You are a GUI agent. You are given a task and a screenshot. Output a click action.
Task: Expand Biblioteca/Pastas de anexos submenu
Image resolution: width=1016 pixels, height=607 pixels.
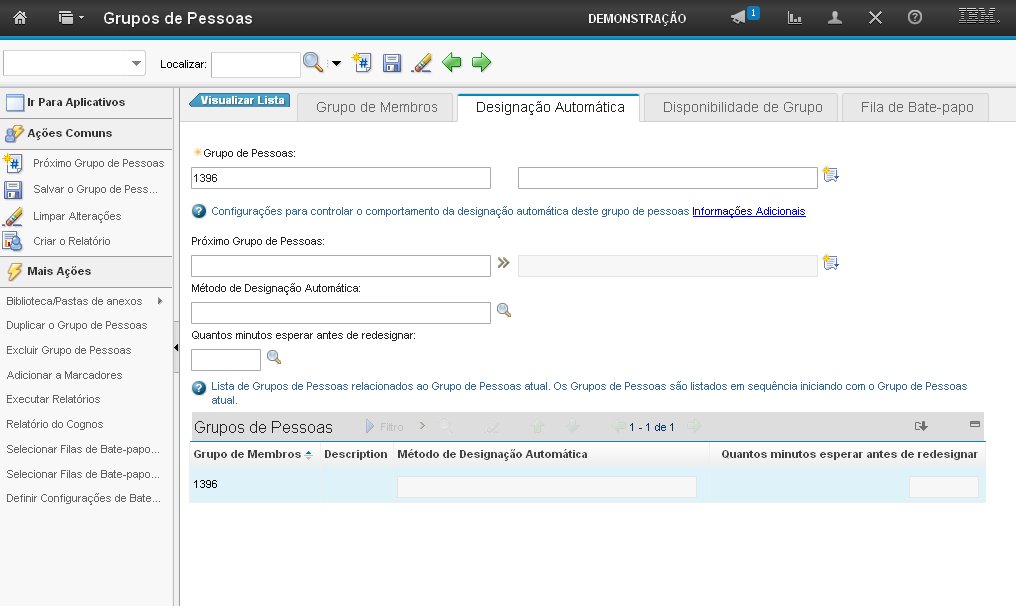(x=160, y=301)
